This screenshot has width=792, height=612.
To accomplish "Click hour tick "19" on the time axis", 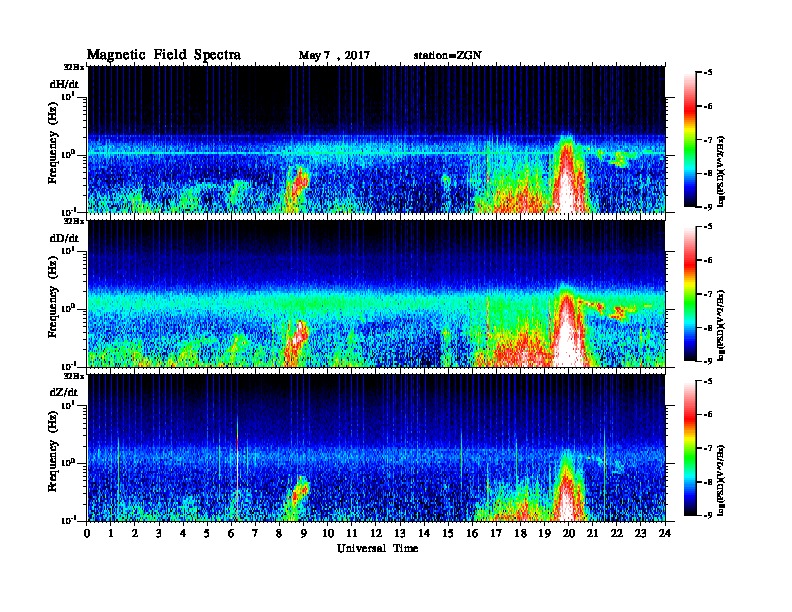I will (544, 534).
